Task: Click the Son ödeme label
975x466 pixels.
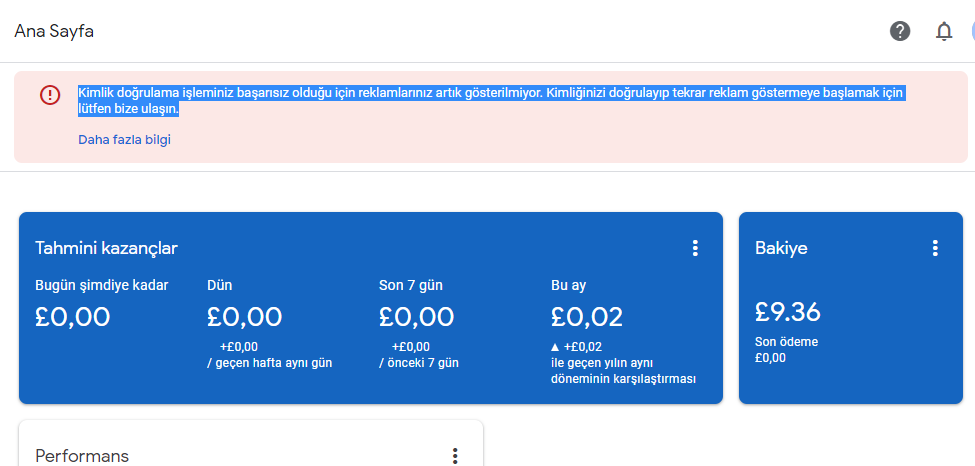Action: click(x=787, y=342)
